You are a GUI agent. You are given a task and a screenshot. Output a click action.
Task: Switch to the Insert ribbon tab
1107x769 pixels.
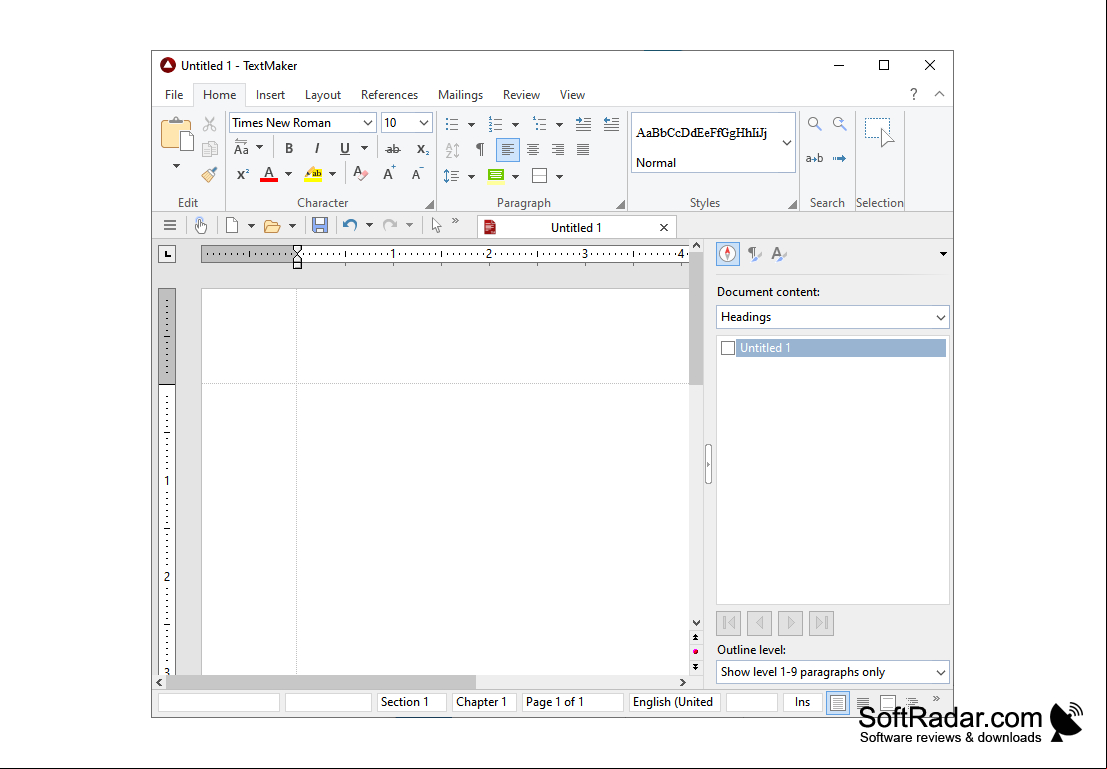tap(270, 95)
